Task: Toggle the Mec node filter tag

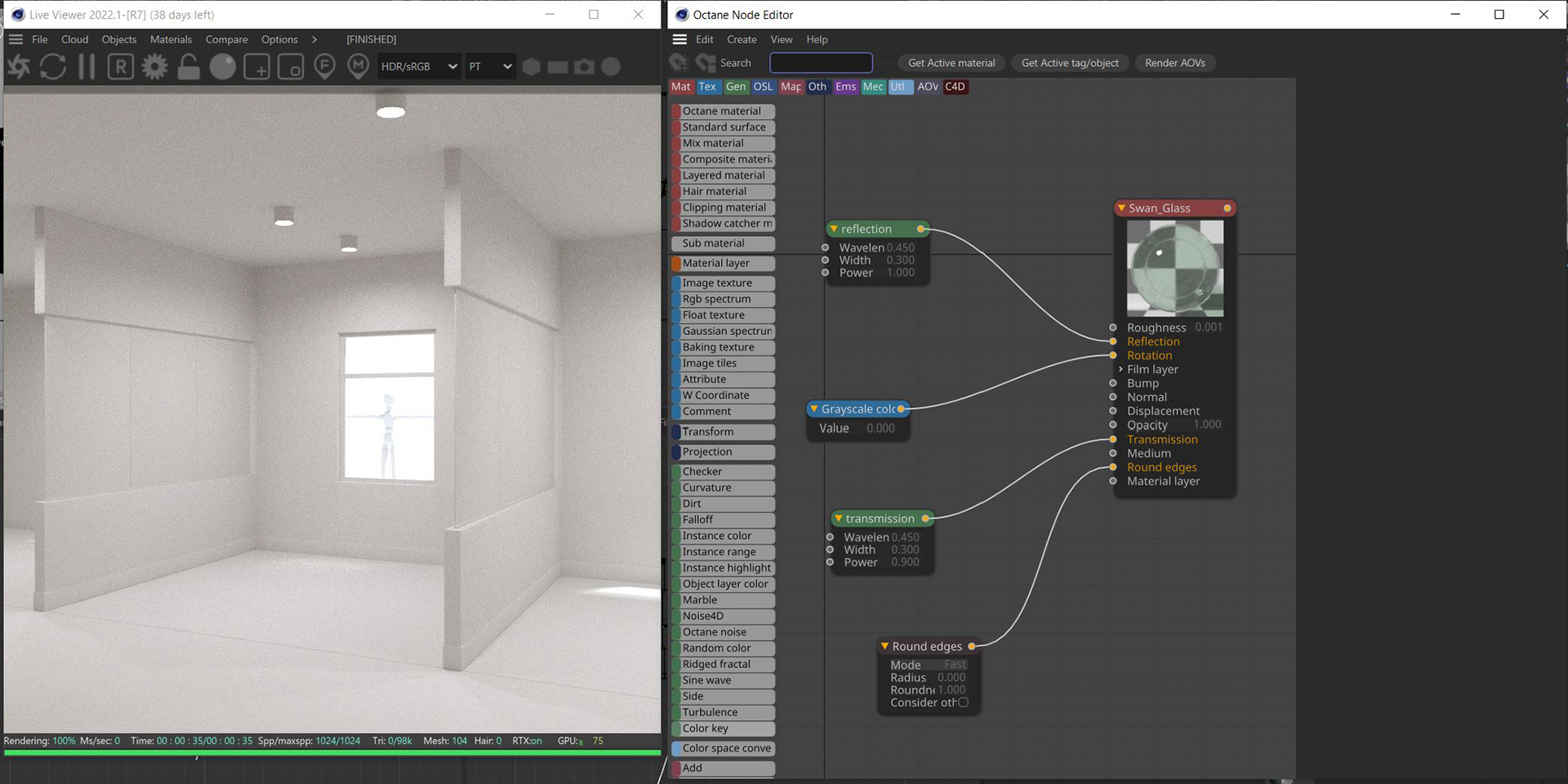Action: 873,87
